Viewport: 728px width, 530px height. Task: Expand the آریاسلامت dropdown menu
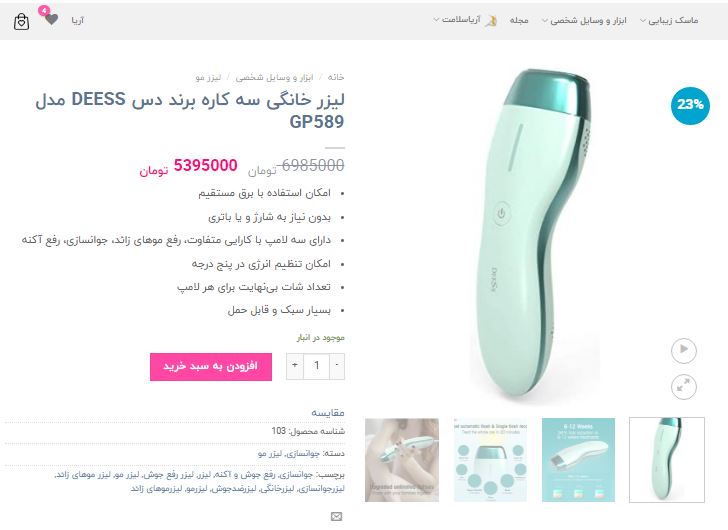click(457, 20)
